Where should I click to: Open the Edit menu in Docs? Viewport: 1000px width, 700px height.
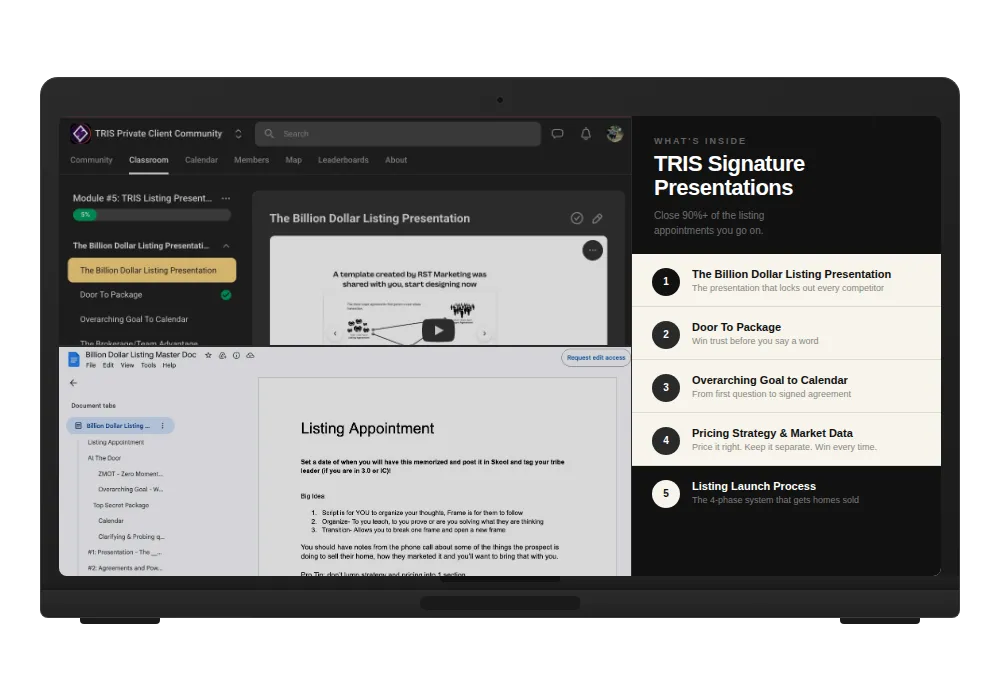point(108,365)
